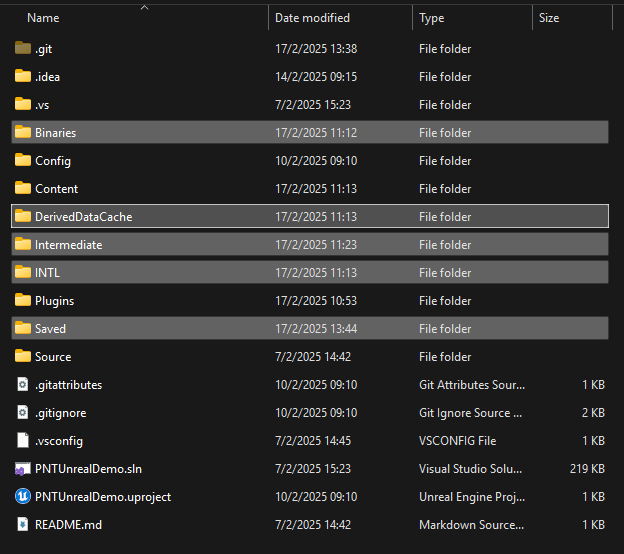Select the .vs folder name
This screenshot has height=554, width=624.
(x=42, y=105)
